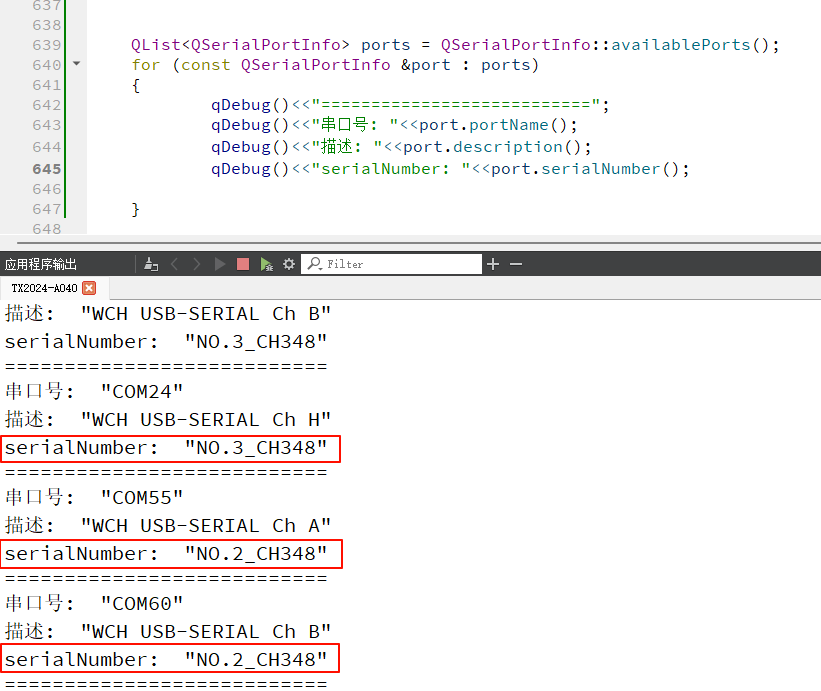Screen dimensions: 821x691
Task: Select the TX2024-A040 output tab
Action: point(44,288)
